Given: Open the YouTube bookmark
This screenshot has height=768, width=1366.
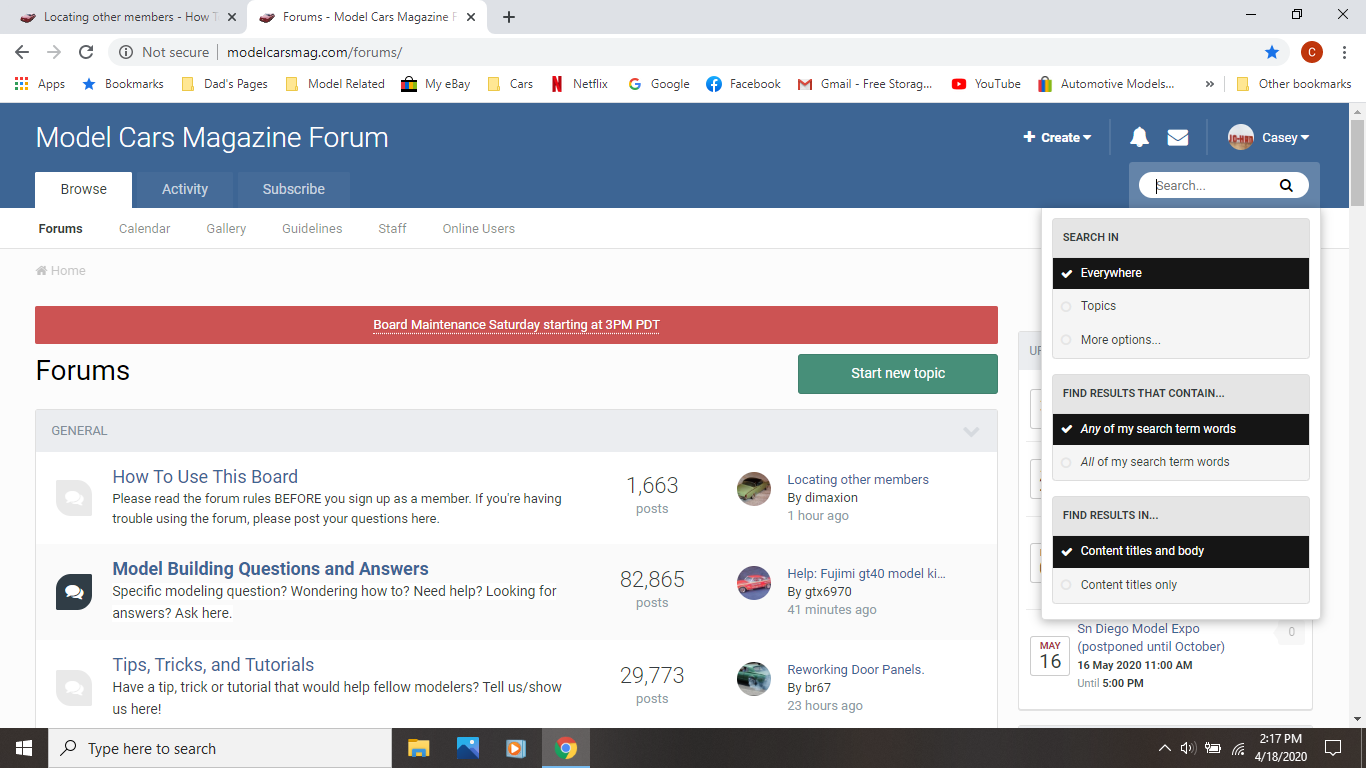Looking at the screenshot, I should click(x=987, y=84).
